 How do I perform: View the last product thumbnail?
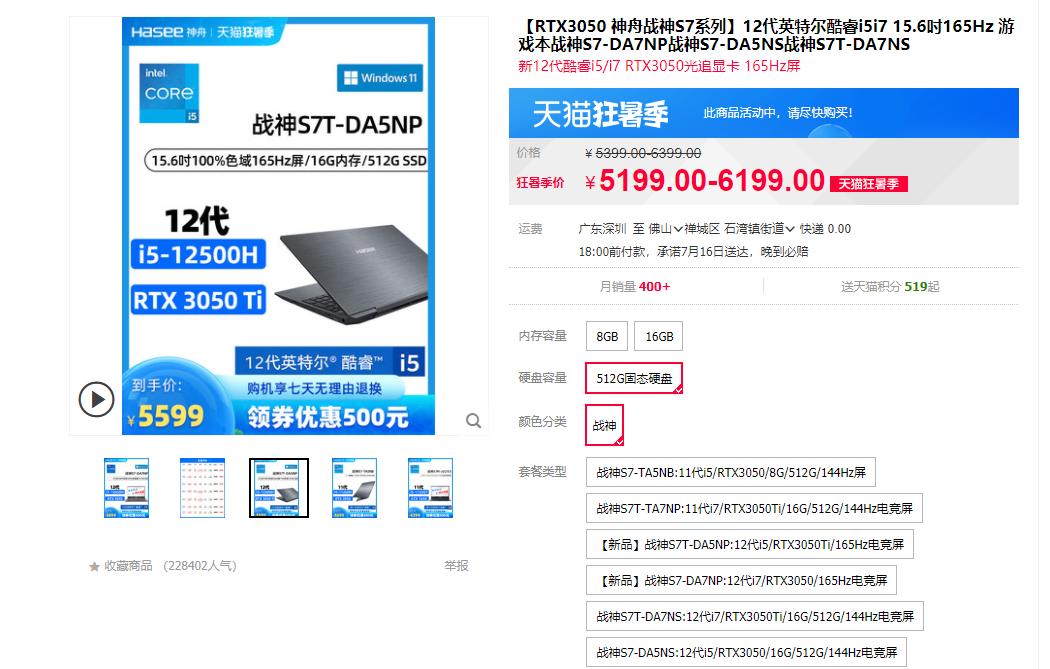[431, 488]
